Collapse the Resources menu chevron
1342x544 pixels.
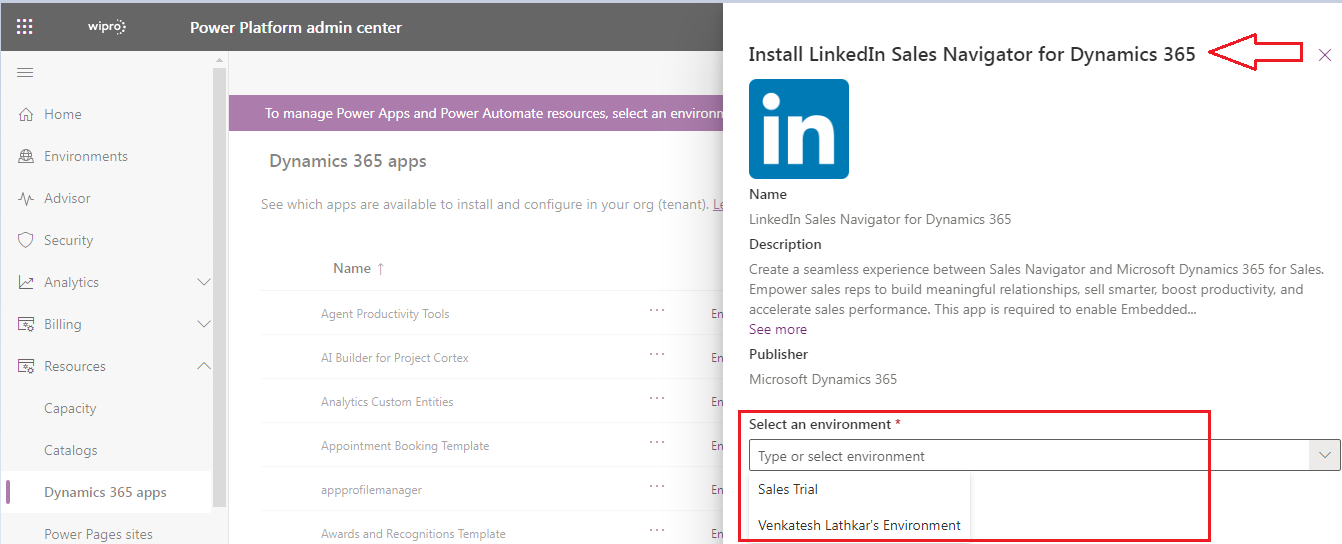(204, 366)
